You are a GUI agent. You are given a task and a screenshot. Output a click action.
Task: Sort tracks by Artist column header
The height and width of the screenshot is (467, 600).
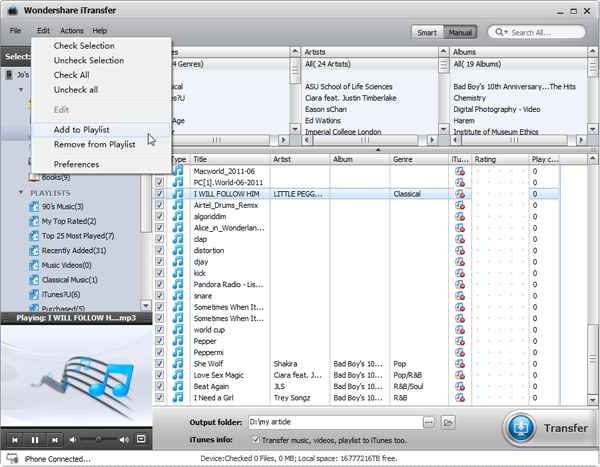[300, 159]
